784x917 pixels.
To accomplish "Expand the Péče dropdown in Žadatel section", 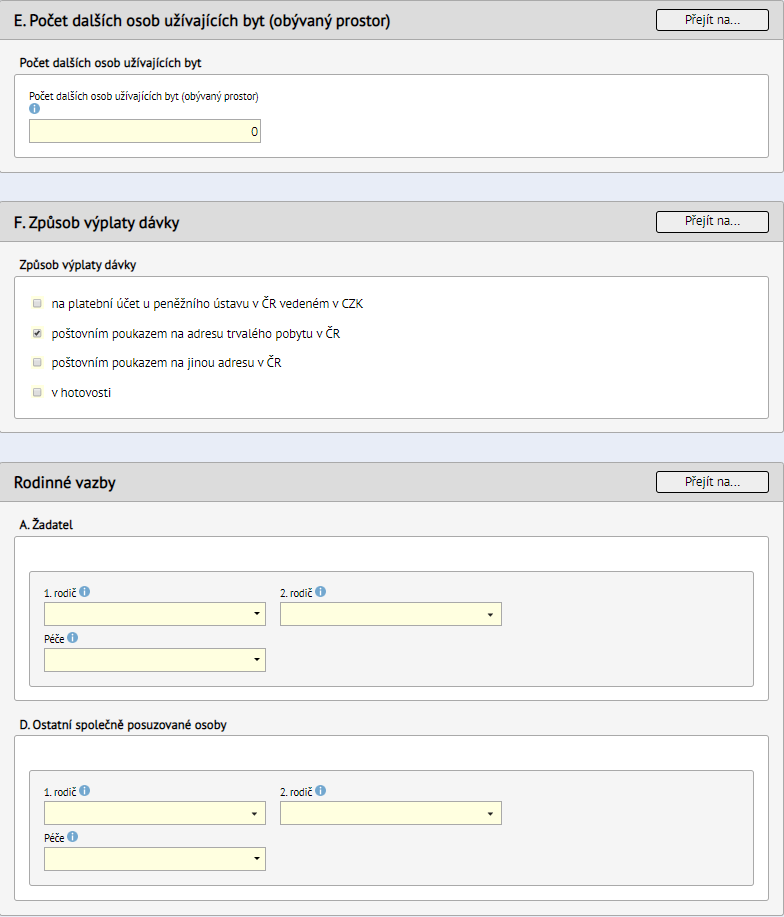I will (155, 660).
